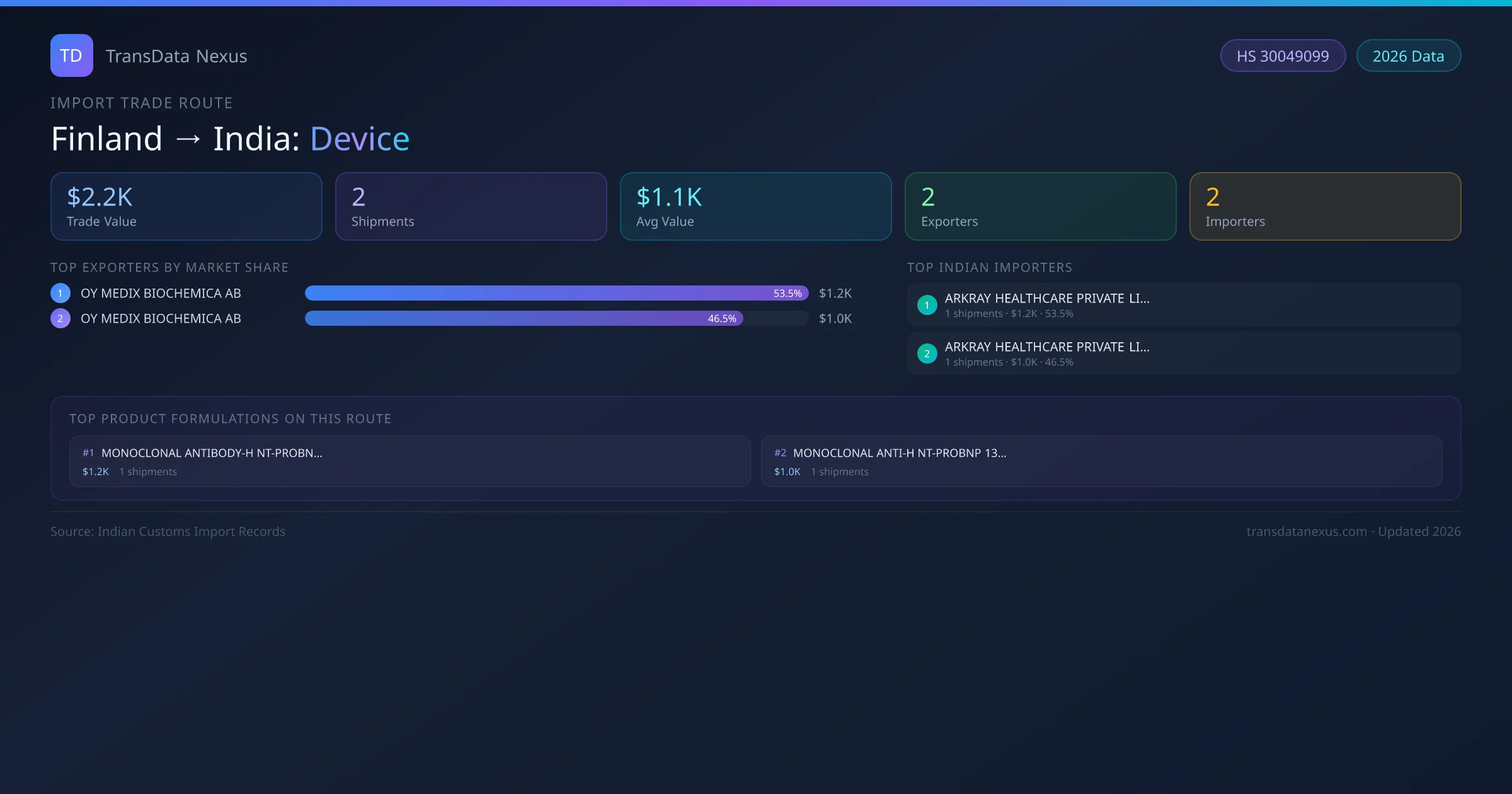
Task: Click the purple rank 2 exporter badge
Action: [x=60, y=318]
